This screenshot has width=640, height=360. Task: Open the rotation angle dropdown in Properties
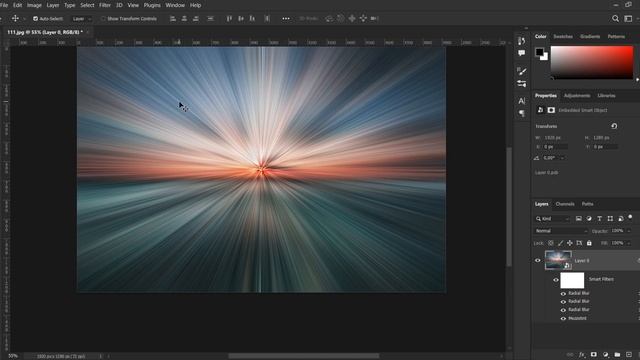[x=562, y=158]
